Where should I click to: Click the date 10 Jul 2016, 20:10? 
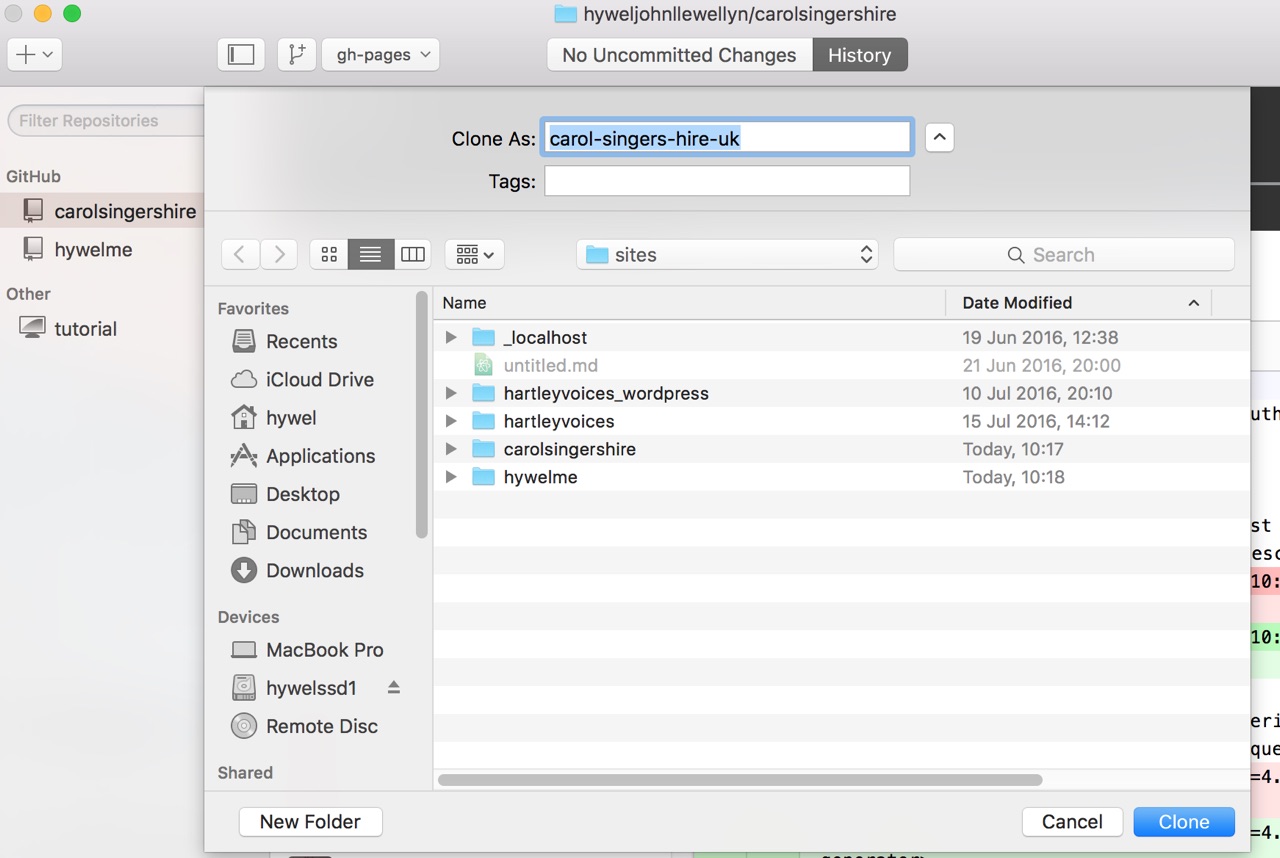(x=1037, y=393)
